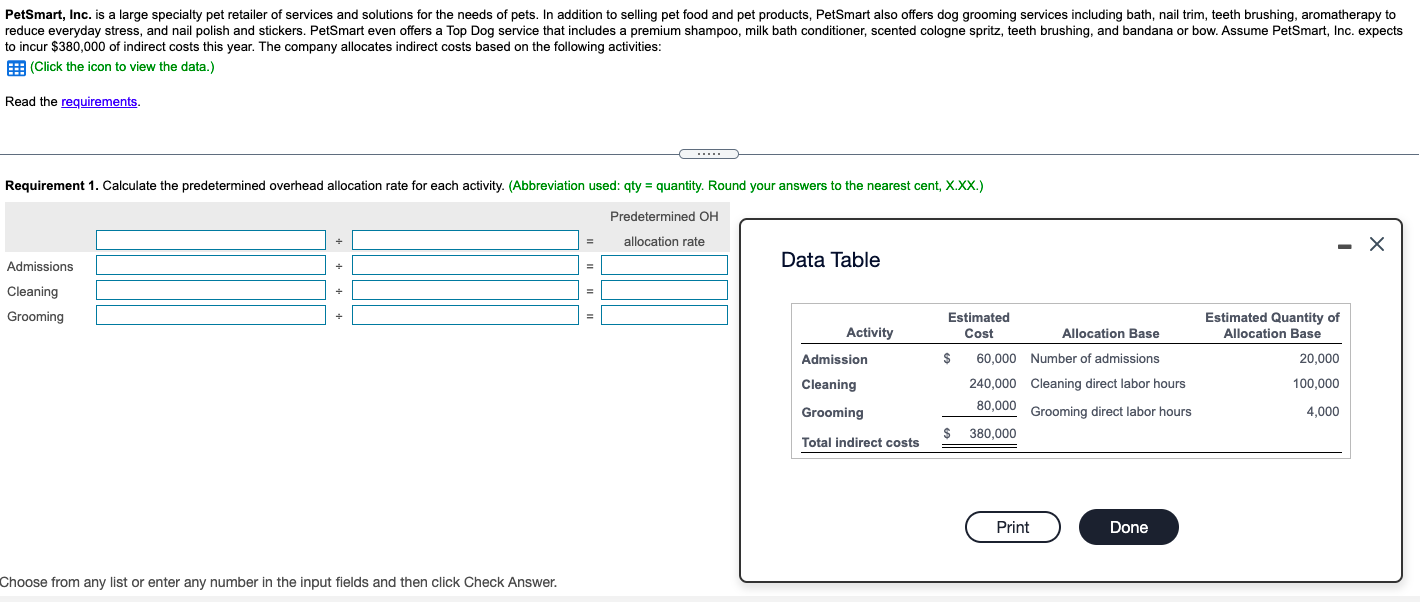Click the Cleaning allocation rate result field
This screenshot has width=1420, height=602.
(x=664, y=290)
